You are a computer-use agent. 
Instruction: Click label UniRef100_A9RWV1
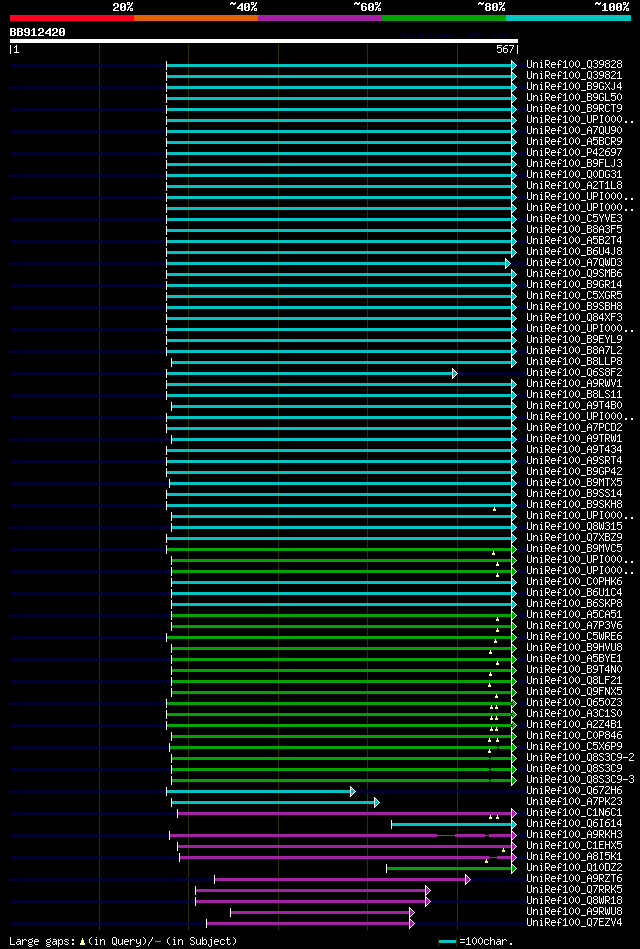(x=574, y=384)
